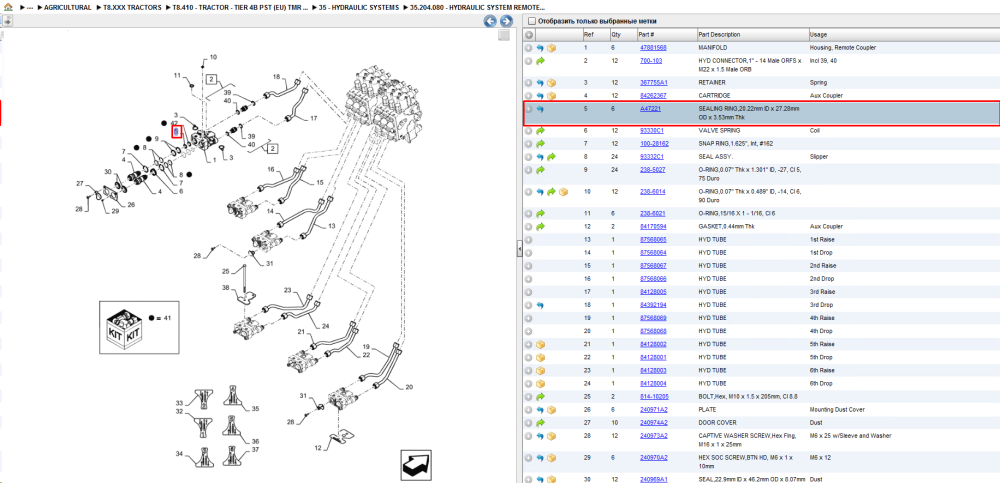The height and width of the screenshot is (483, 1000).
Task: Click box icon on MANIFOLD row
Action: [x=552, y=48]
